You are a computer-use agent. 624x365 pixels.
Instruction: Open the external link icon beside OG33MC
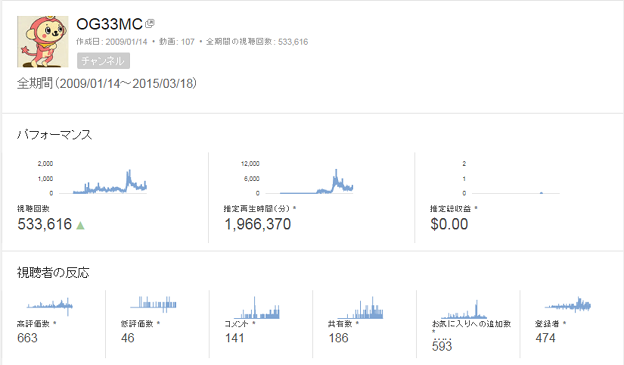coord(150,24)
